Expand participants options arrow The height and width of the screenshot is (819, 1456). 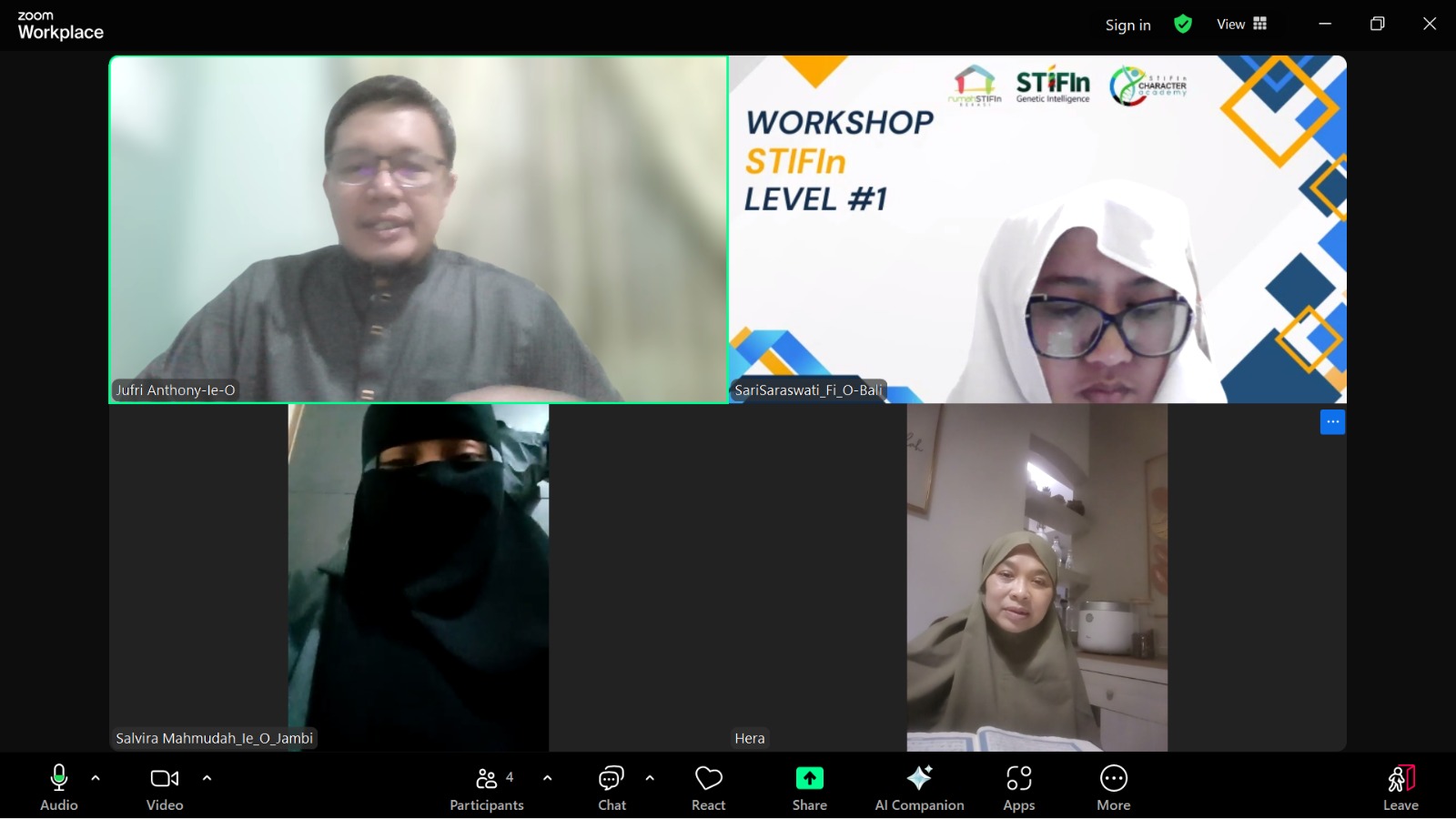547,778
